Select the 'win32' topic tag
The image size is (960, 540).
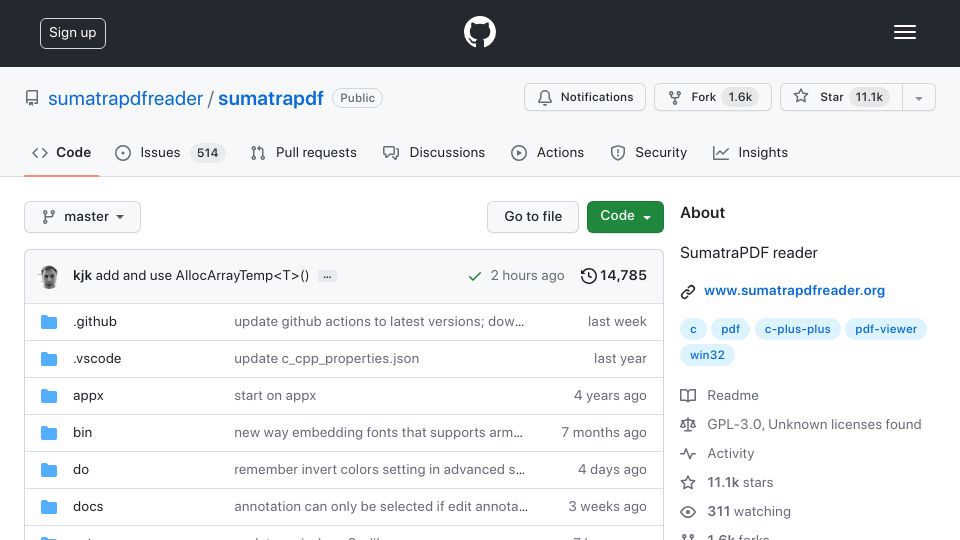[707, 355]
